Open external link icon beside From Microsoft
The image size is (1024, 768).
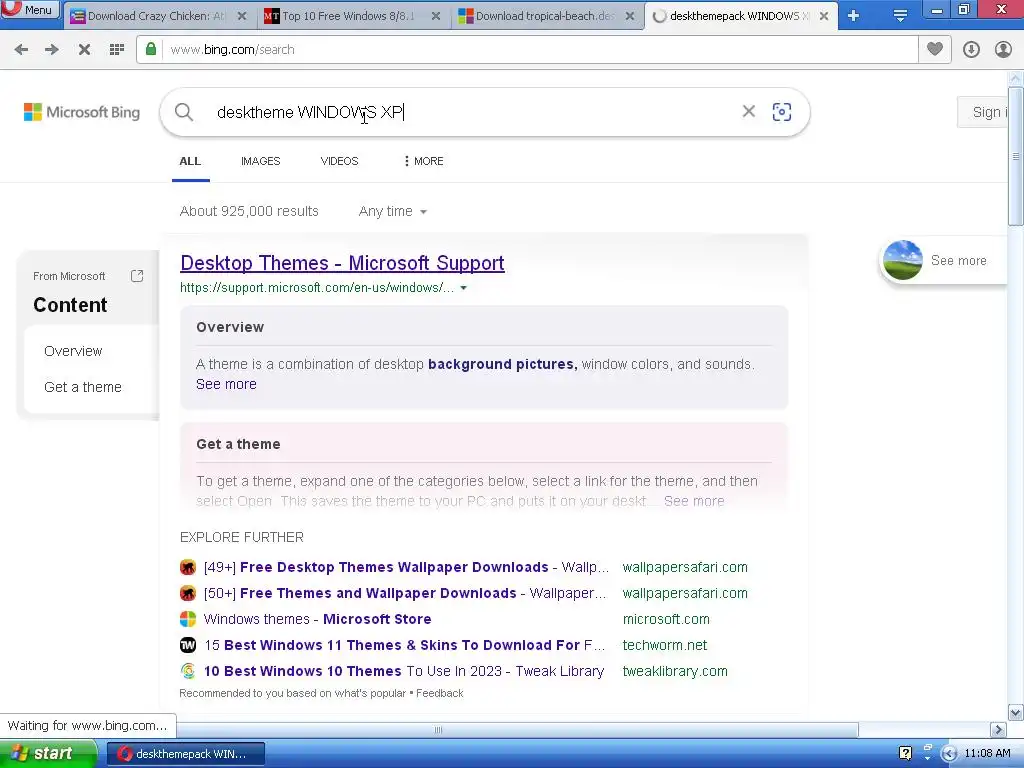(x=137, y=276)
